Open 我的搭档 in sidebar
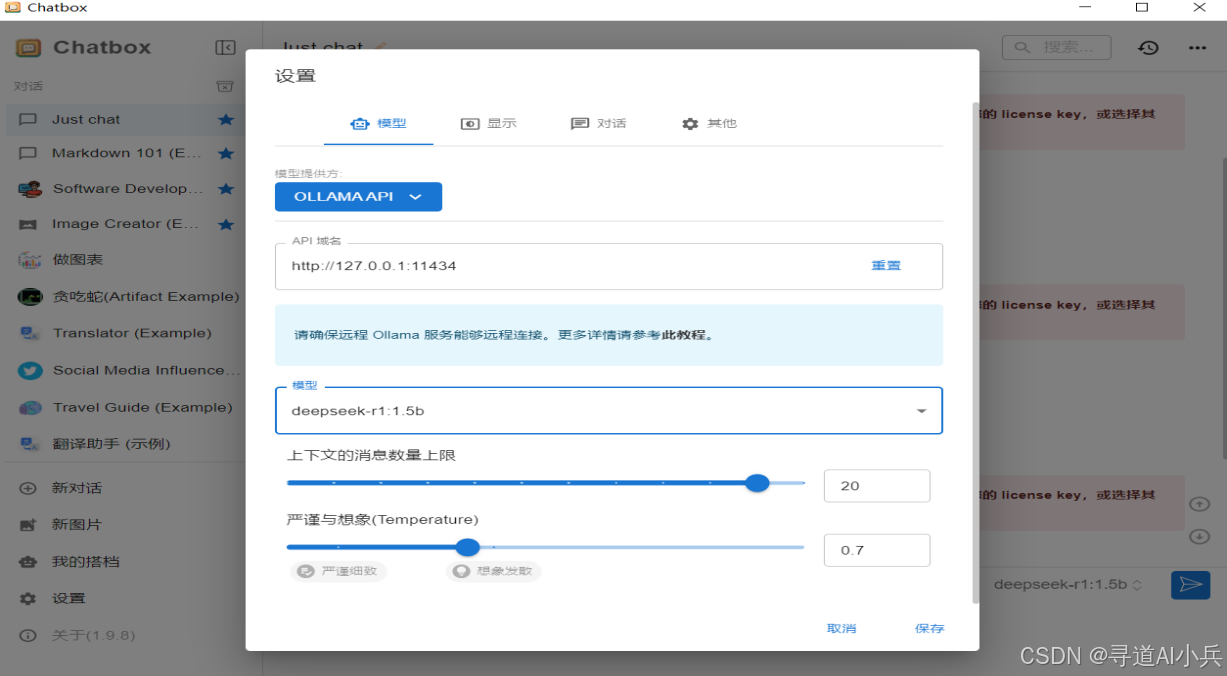 [x=124, y=562]
